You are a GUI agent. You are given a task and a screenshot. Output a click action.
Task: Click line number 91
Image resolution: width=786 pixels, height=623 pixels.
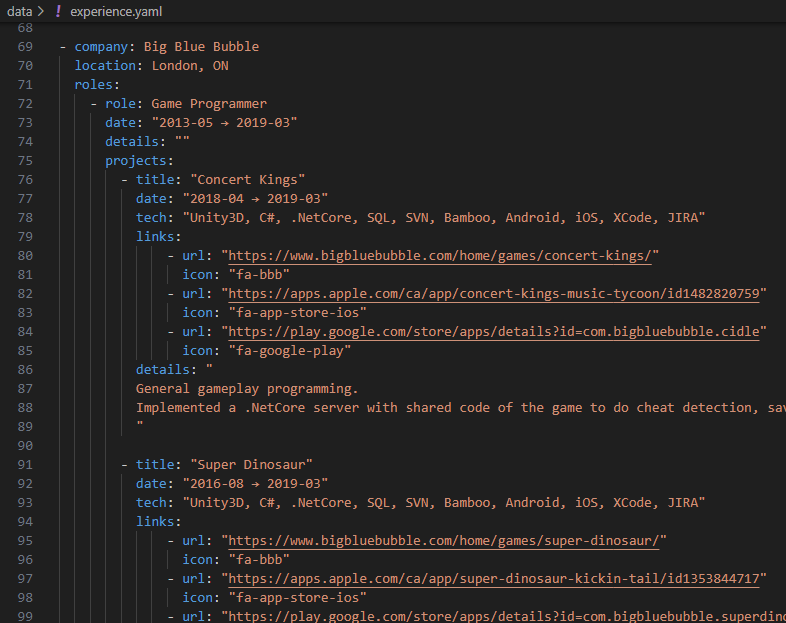coord(25,465)
